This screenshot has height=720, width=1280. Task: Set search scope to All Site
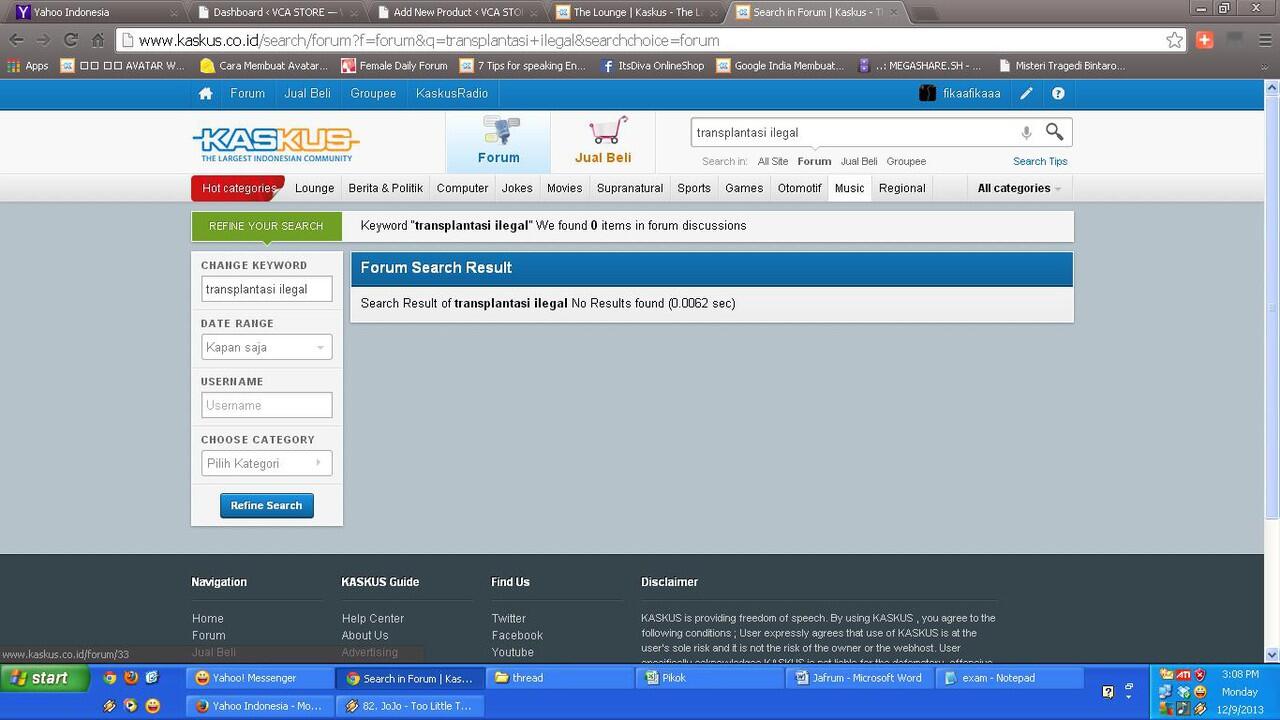pos(773,161)
